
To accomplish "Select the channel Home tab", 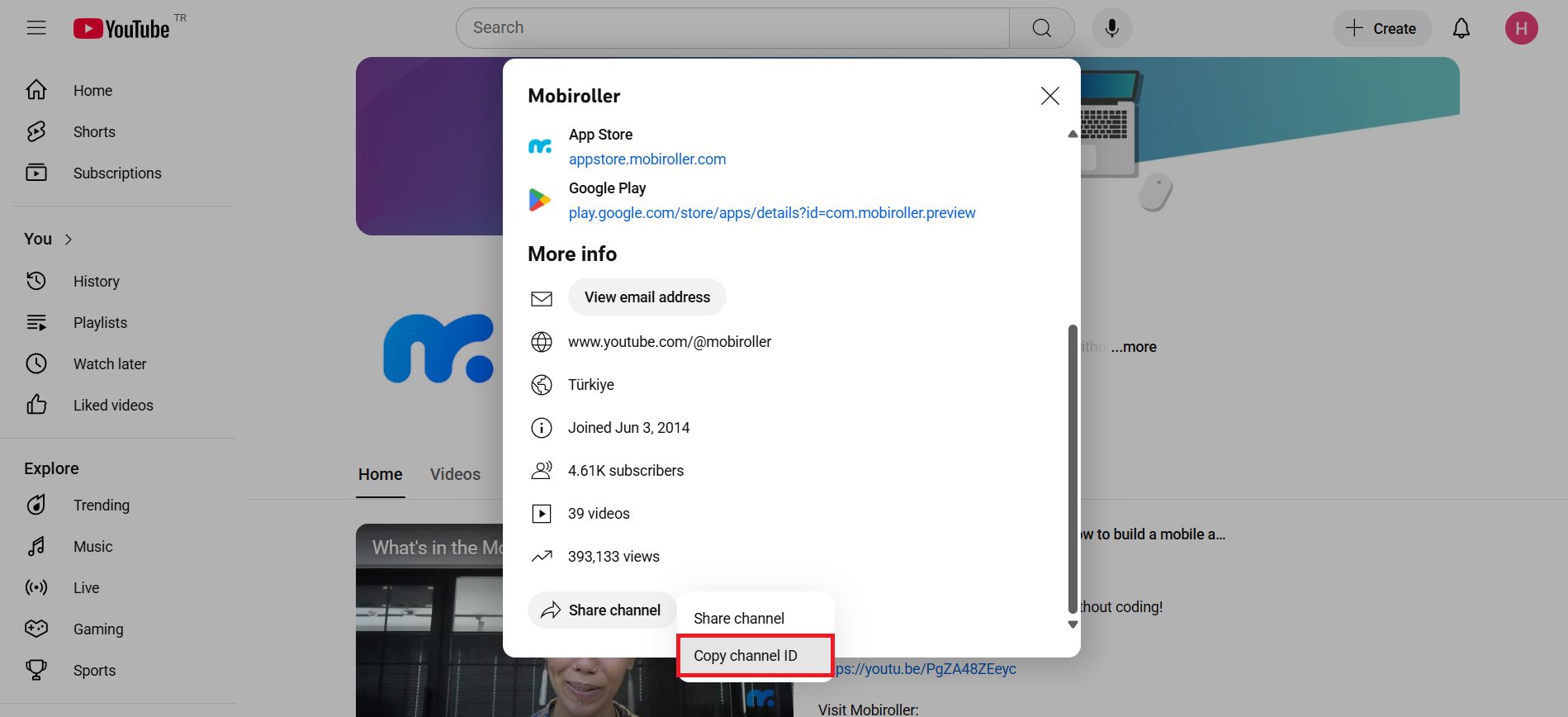I will 381,474.
